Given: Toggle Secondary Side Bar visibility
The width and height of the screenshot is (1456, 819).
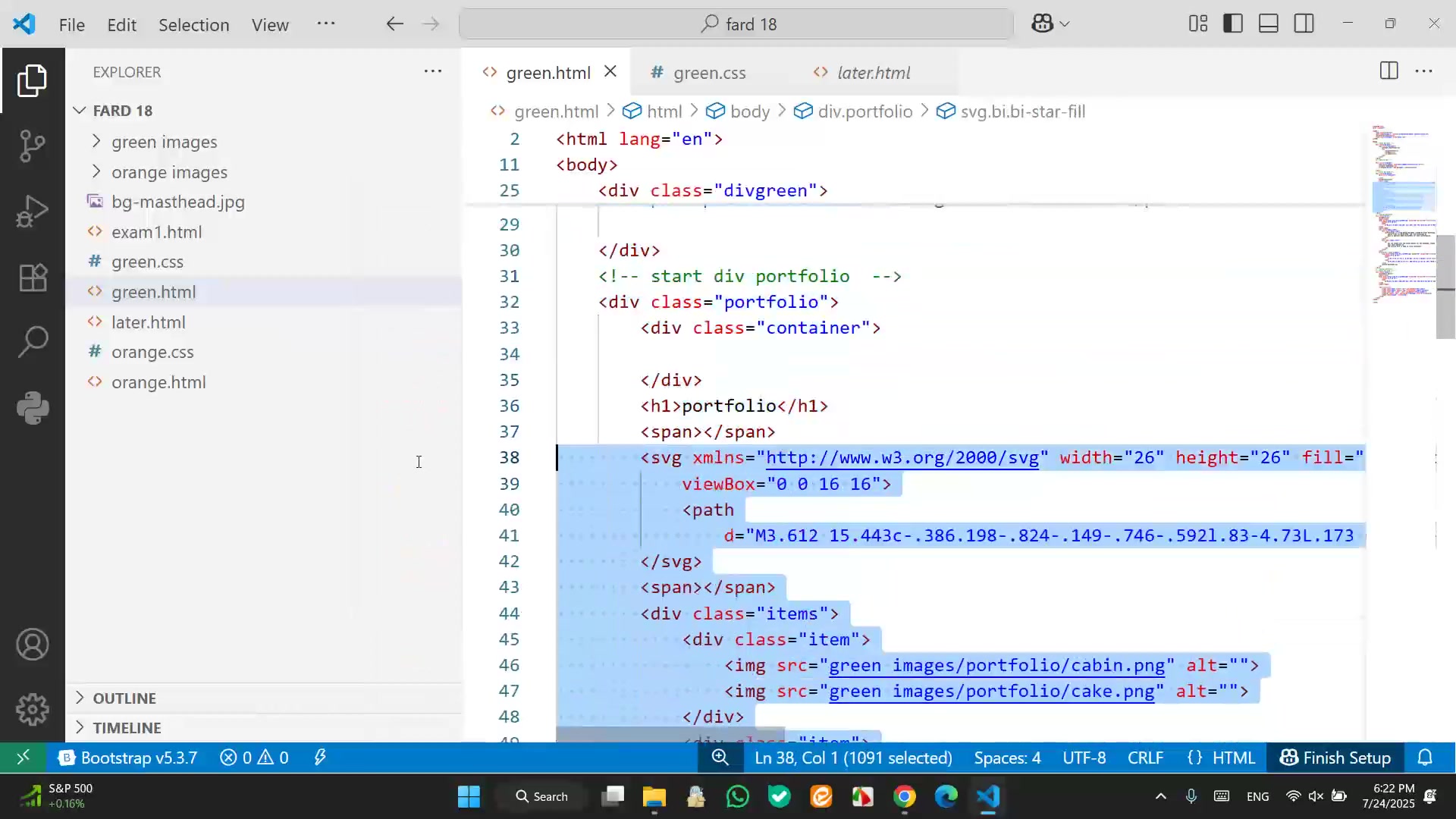Looking at the screenshot, I should click(x=1304, y=24).
